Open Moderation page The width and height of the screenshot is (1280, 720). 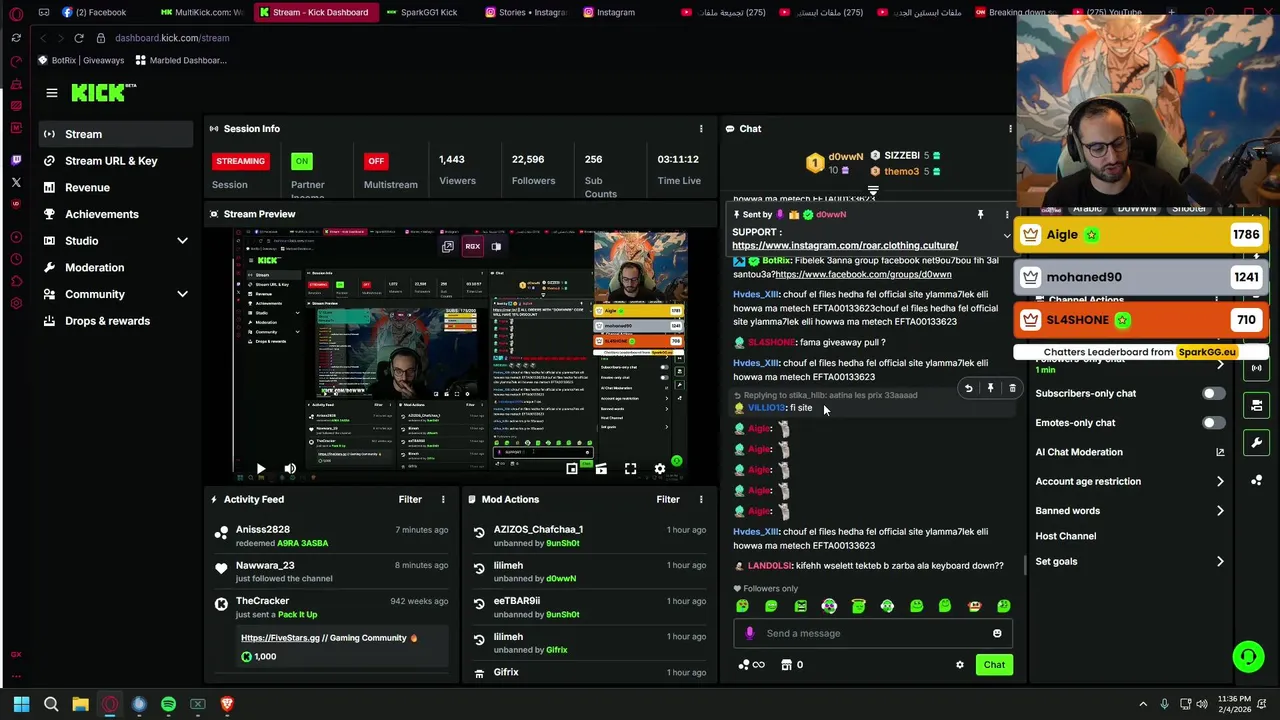pyautogui.click(x=116, y=268)
